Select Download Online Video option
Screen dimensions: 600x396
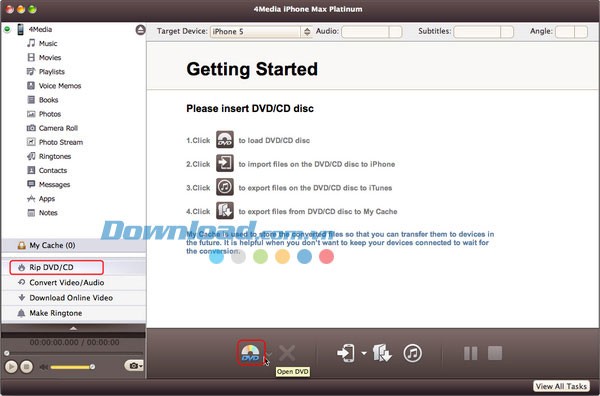click(73, 298)
